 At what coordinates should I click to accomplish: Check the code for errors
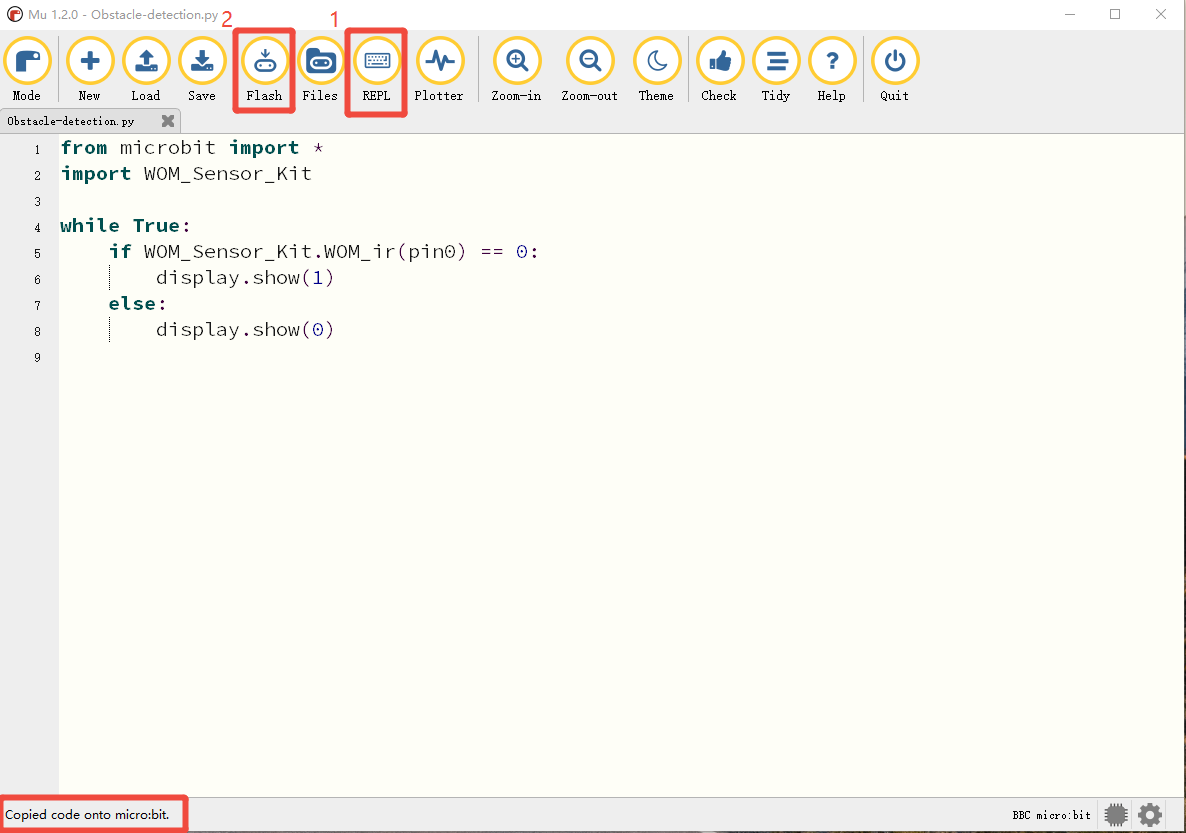pos(719,70)
